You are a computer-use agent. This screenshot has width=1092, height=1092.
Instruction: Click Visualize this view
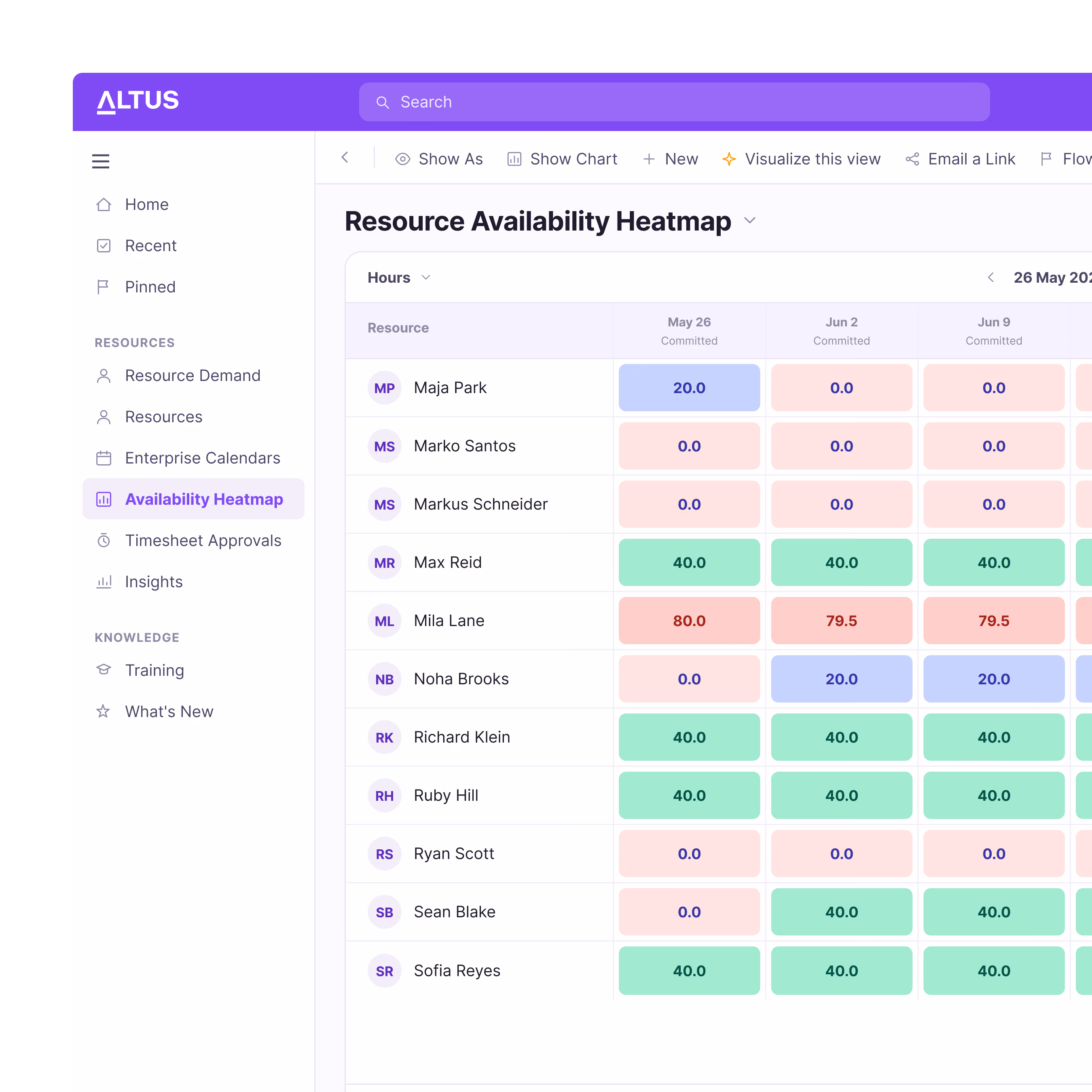click(801, 159)
